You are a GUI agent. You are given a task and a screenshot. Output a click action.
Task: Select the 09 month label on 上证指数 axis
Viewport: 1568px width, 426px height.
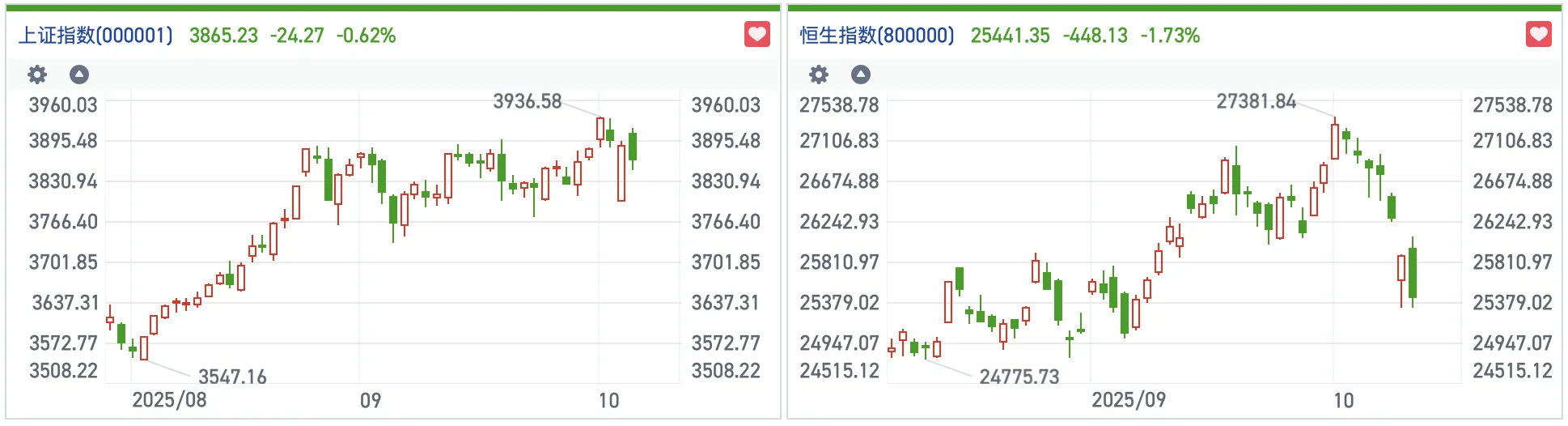pos(370,401)
